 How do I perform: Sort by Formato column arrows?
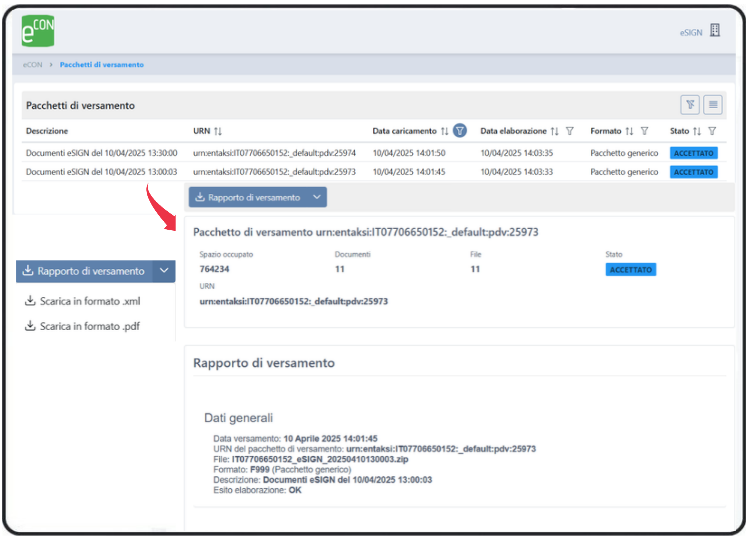click(x=629, y=131)
